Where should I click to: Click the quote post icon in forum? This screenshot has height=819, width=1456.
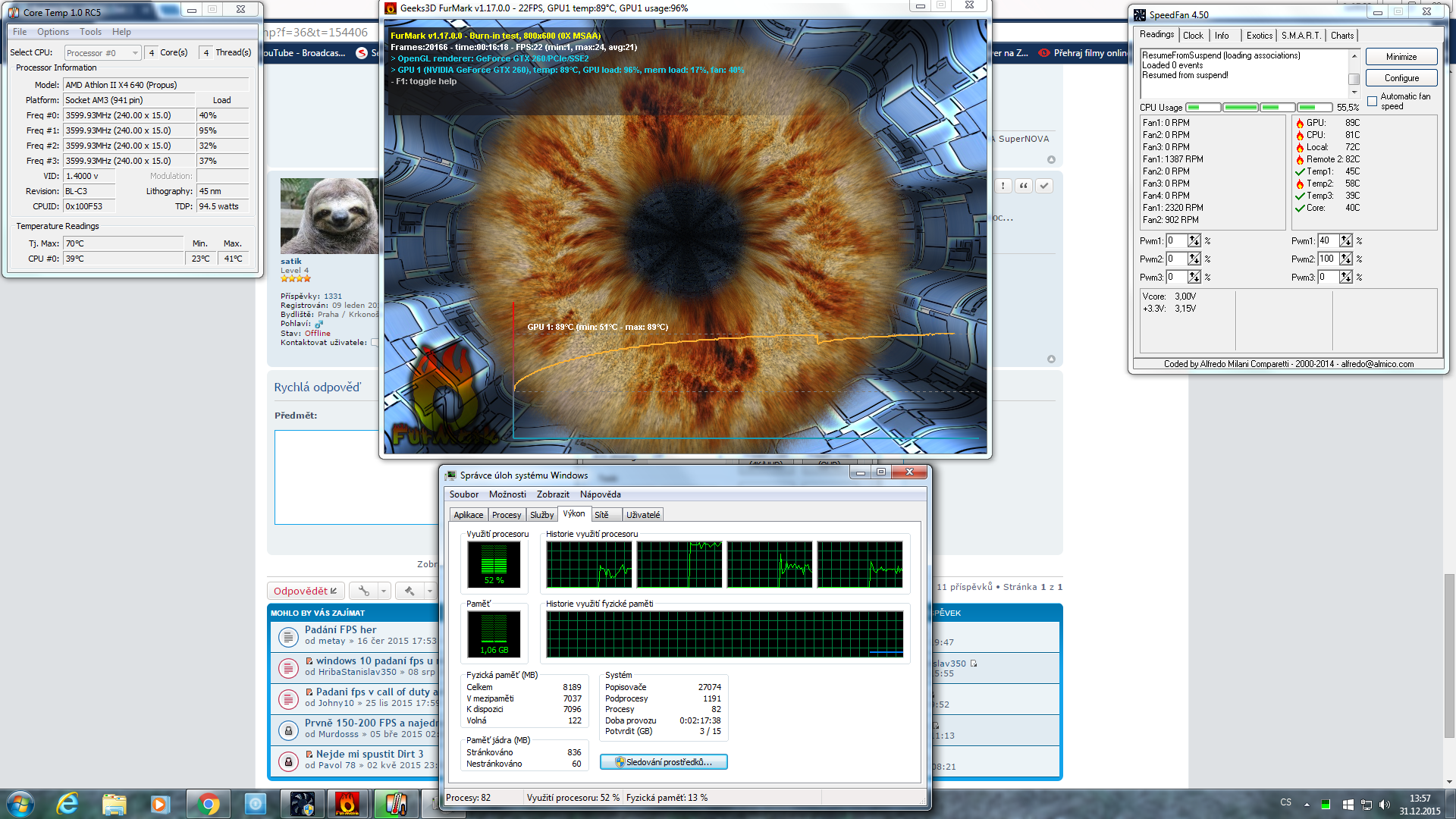tap(1023, 186)
